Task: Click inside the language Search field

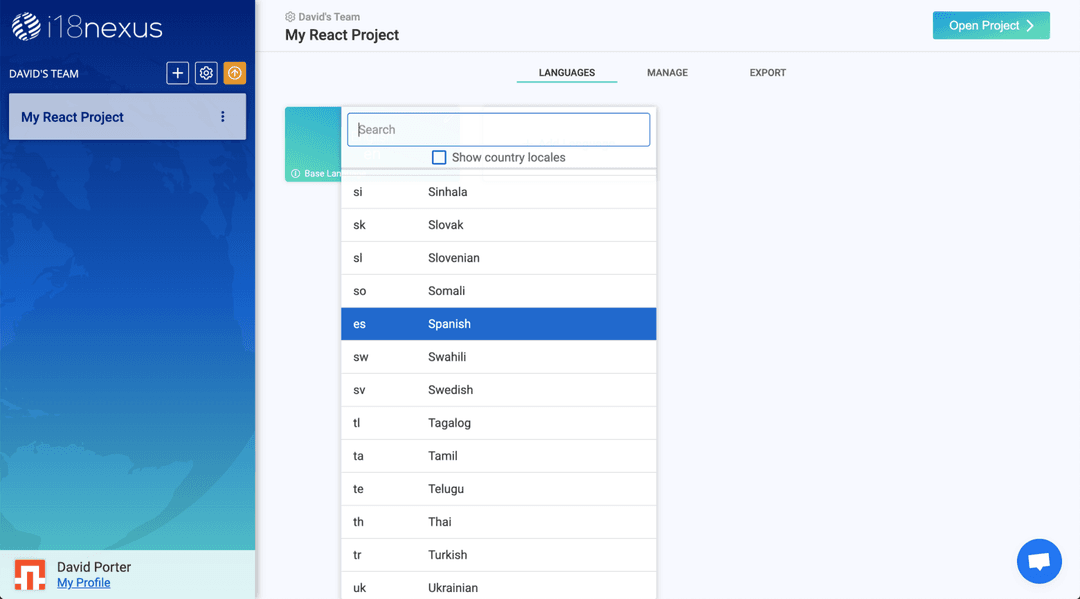Action: [498, 129]
